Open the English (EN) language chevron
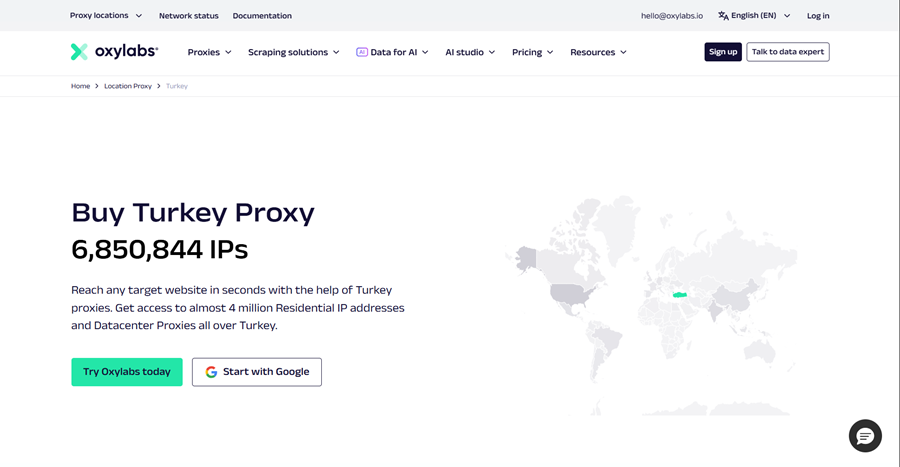Screen dimensions: 900x467 click(x=787, y=16)
